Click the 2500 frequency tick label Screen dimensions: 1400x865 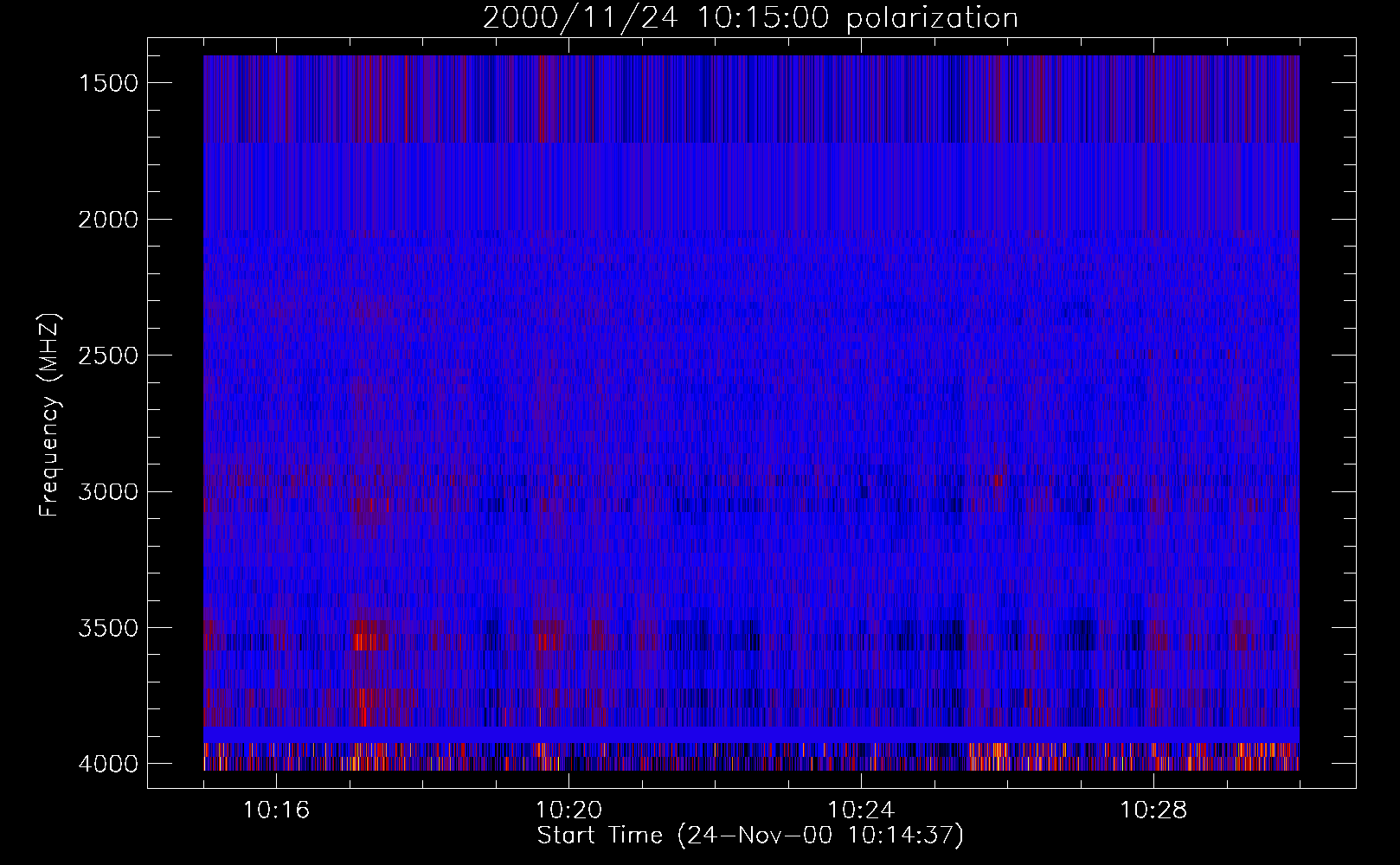tap(108, 356)
